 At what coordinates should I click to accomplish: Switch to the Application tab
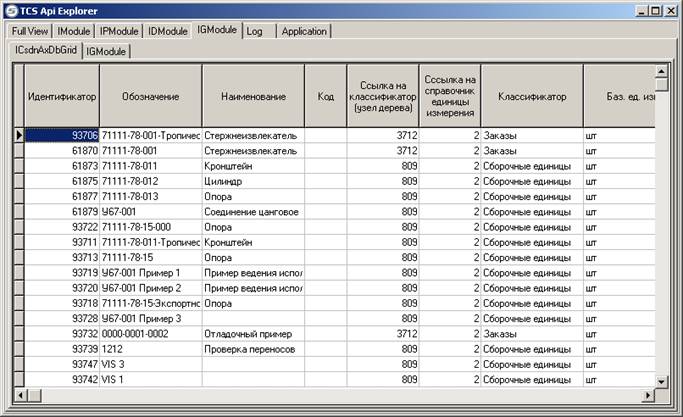(x=304, y=31)
